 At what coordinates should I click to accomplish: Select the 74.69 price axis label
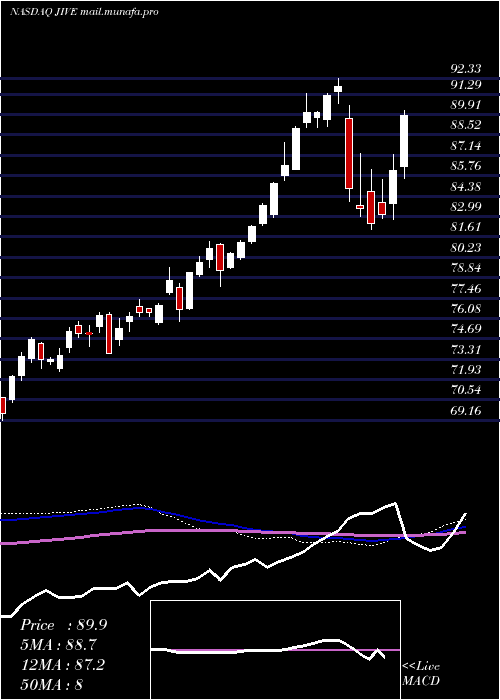pyautogui.click(x=466, y=329)
